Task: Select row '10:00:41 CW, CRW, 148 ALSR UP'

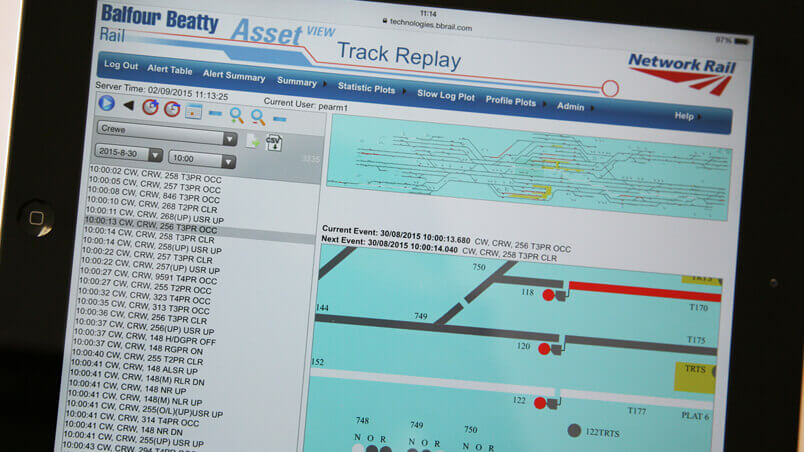Action: (x=133, y=366)
